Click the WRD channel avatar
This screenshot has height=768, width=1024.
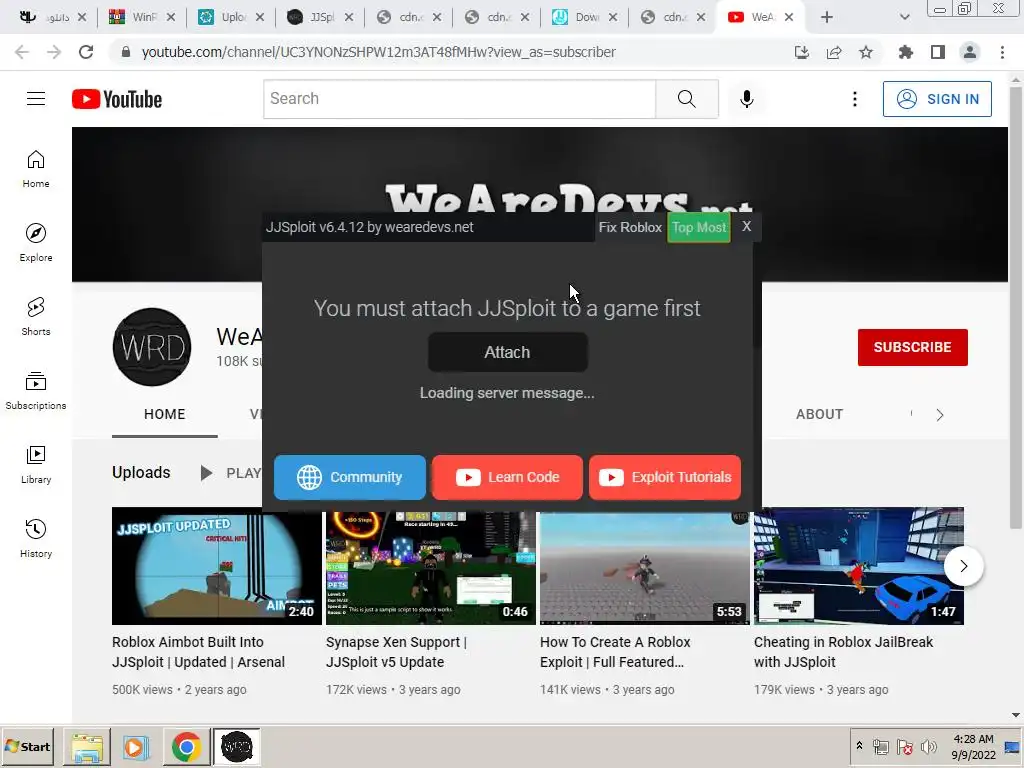(x=152, y=347)
